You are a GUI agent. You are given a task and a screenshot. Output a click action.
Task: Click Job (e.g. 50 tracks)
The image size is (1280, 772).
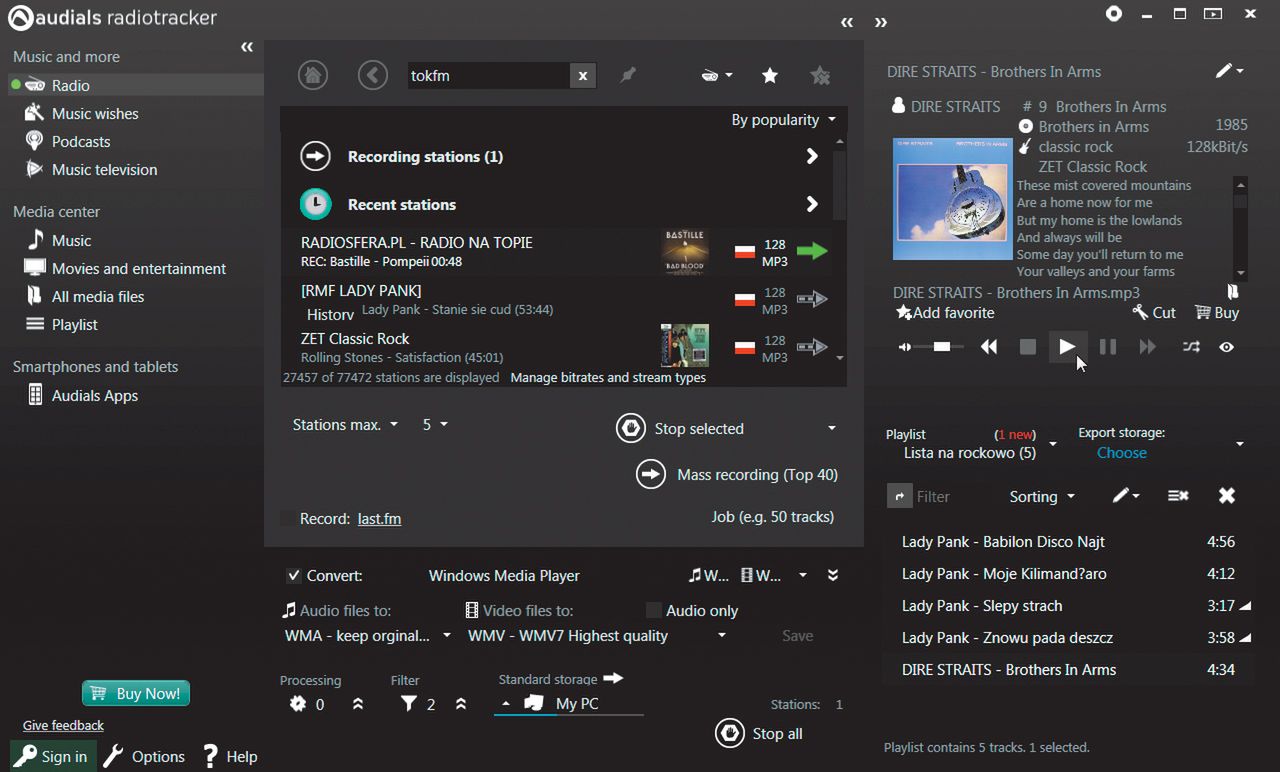[x=772, y=517]
